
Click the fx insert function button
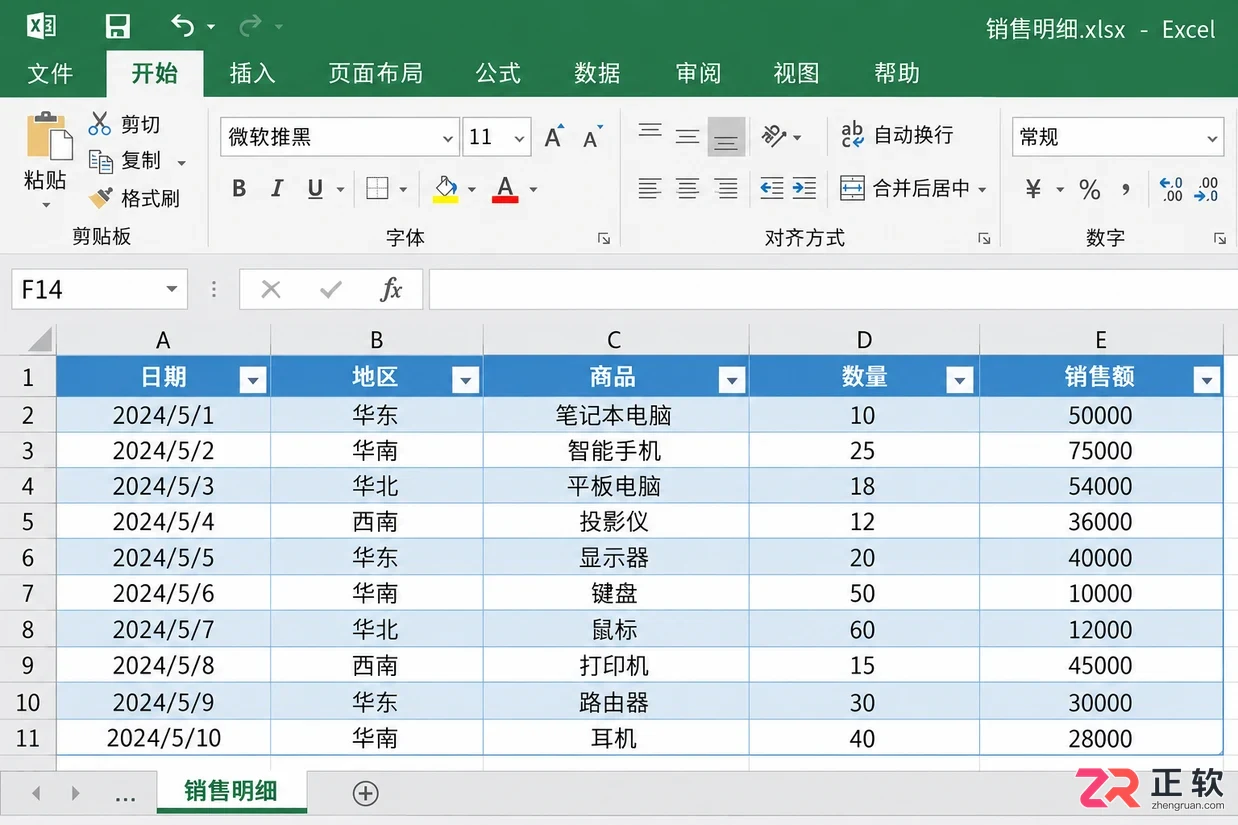click(x=391, y=289)
